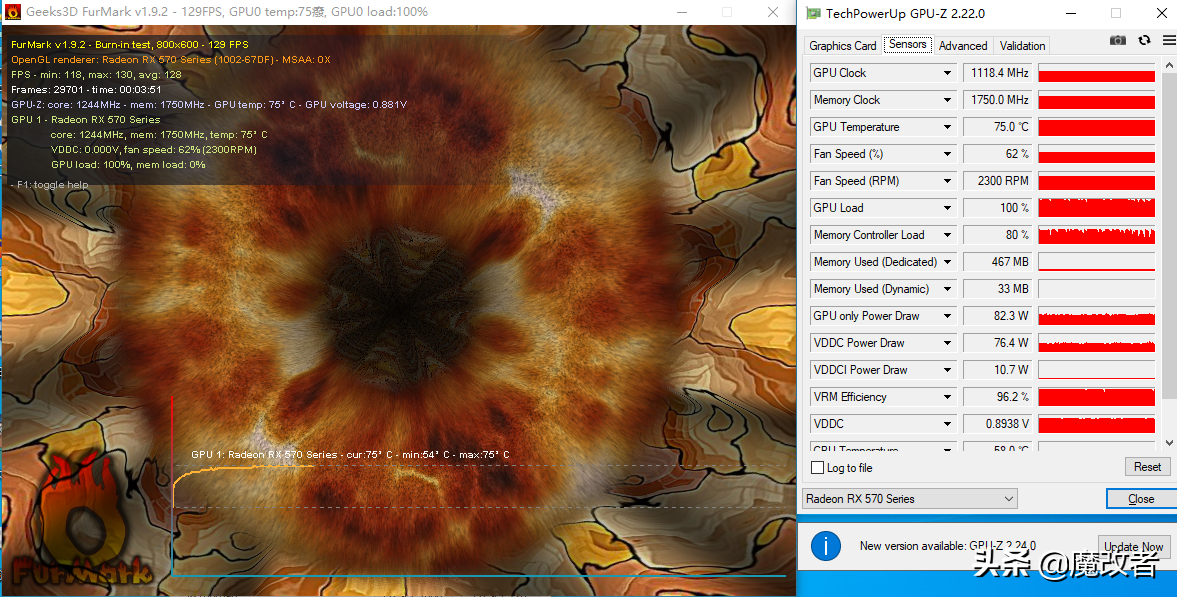Click the 467 MB dedicated memory value
1177x597 pixels.
[x=998, y=262]
